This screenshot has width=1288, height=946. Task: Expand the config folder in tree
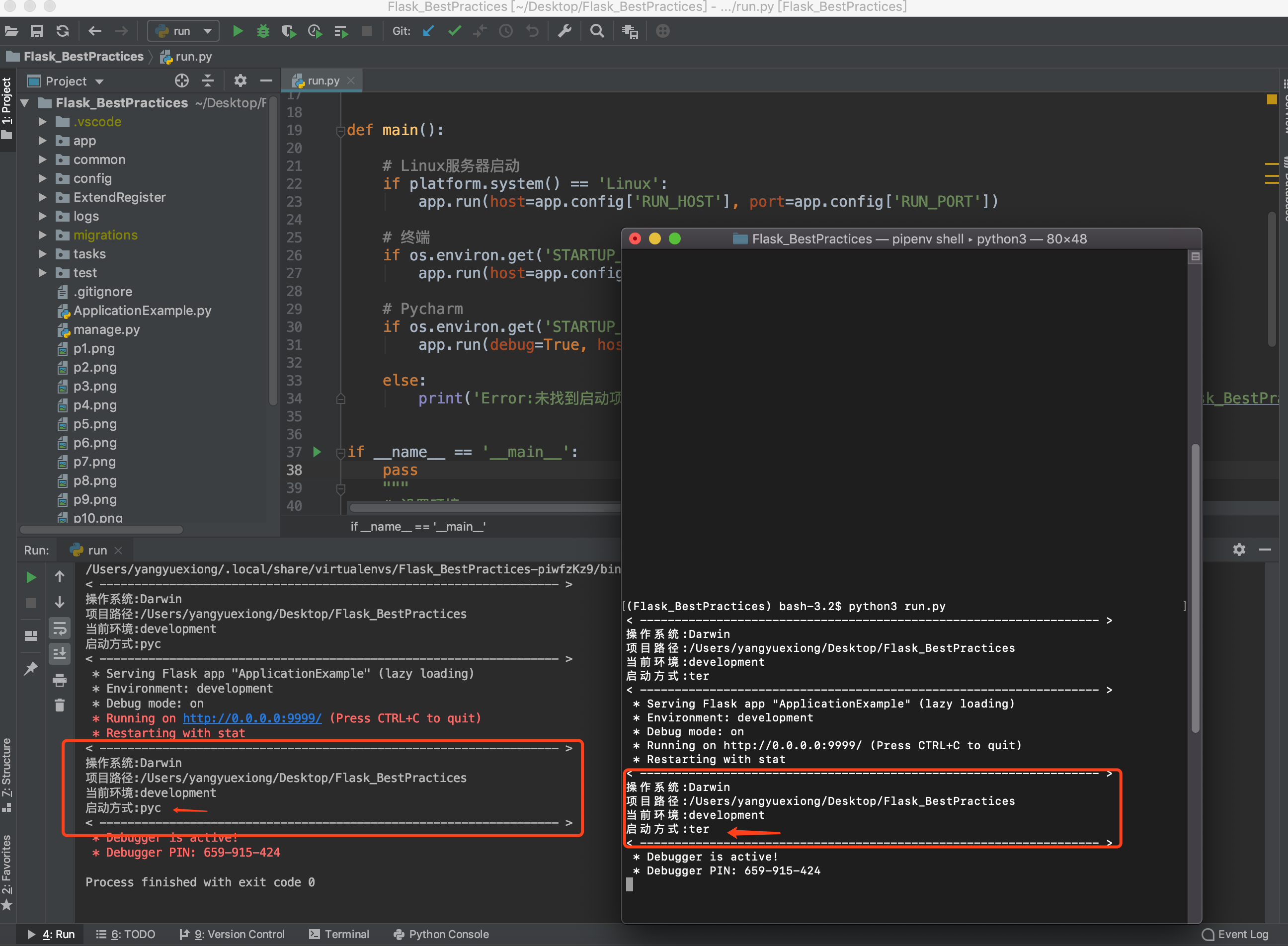click(42, 178)
